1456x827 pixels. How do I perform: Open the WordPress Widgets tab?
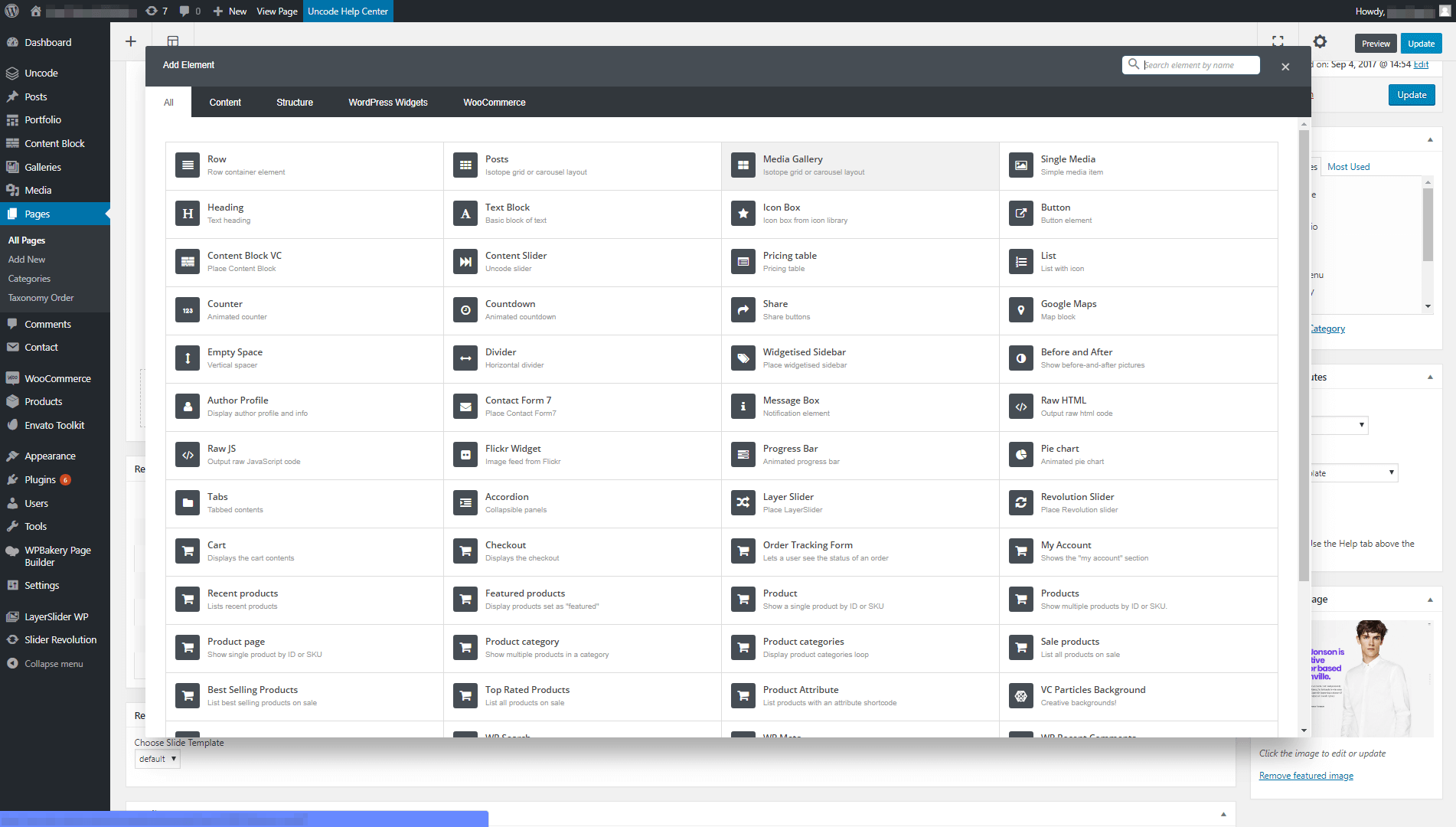(x=388, y=102)
